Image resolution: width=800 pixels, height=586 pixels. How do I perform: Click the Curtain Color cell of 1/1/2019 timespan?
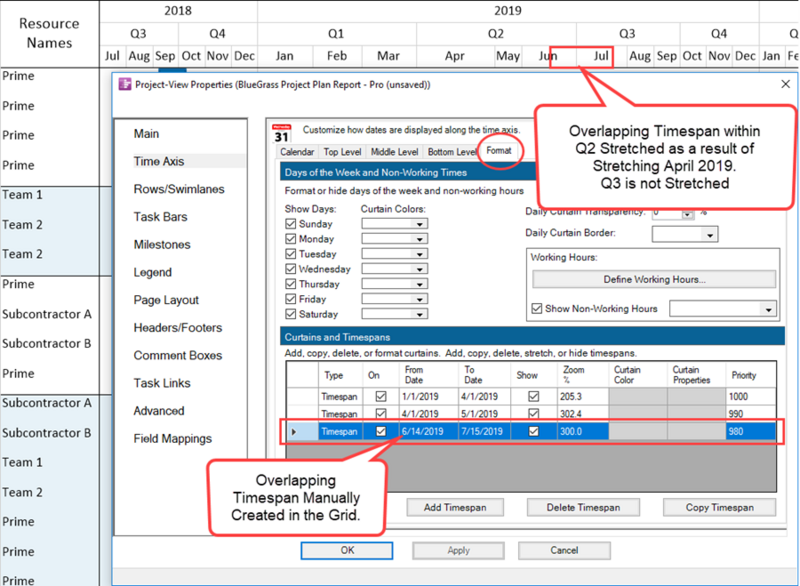637,396
